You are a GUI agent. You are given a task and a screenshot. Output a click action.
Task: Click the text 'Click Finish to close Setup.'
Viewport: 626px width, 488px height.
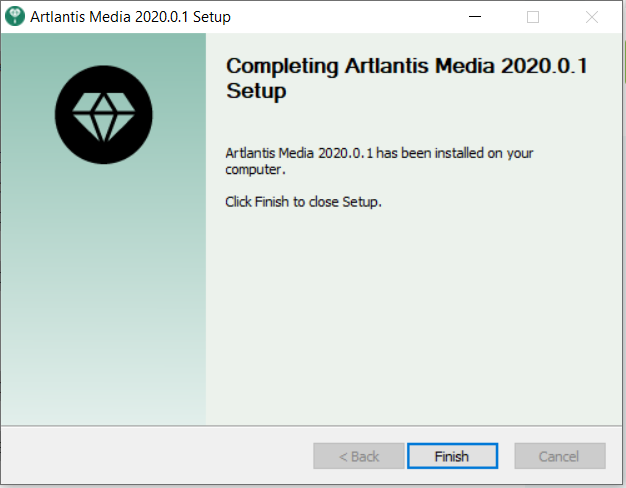[x=303, y=202]
